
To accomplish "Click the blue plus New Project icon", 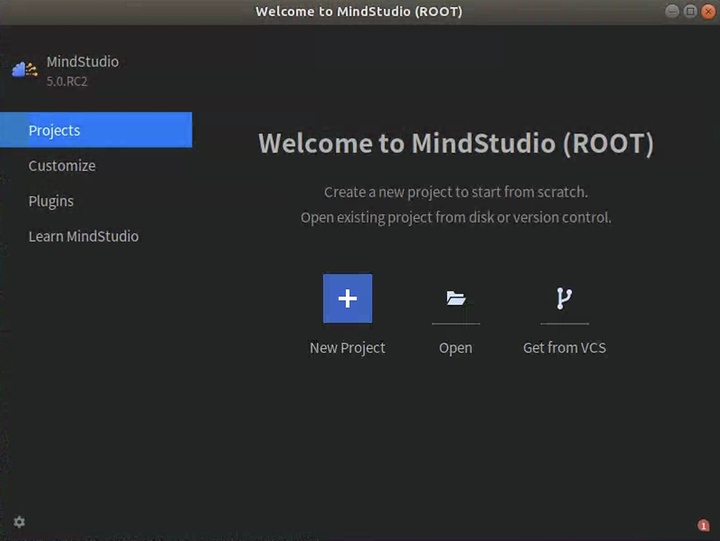I will (x=347, y=298).
